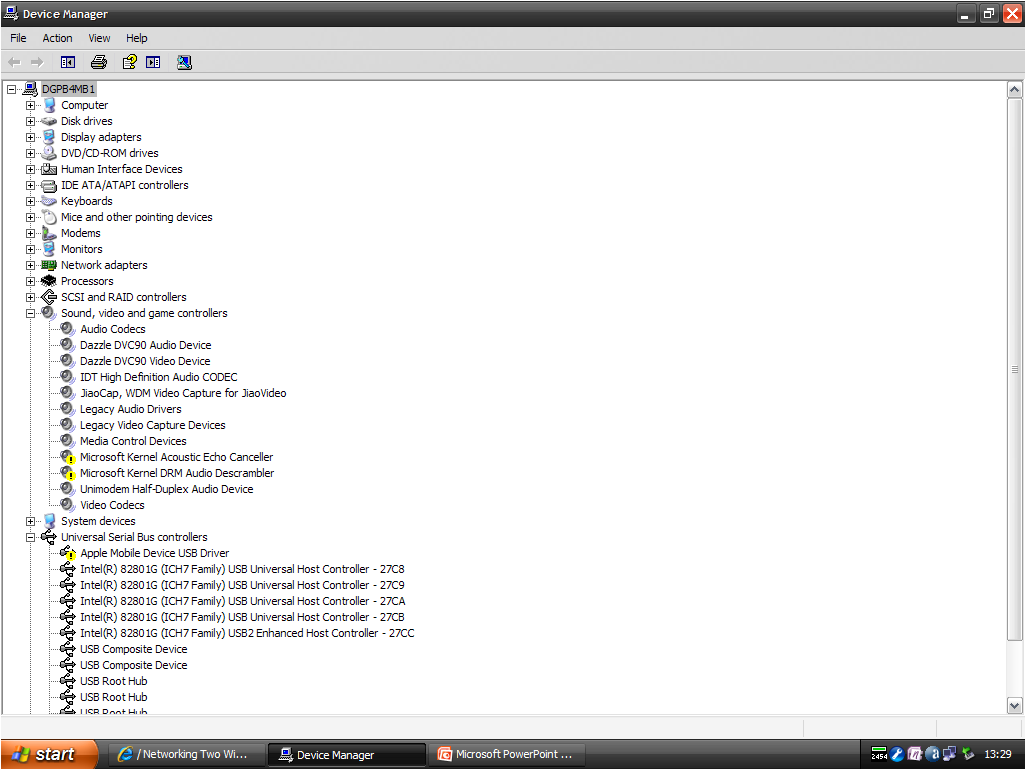Viewport: 1026px width, 770px height.
Task: Open the Properties/help toolbar icon
Action: point(130,62)
